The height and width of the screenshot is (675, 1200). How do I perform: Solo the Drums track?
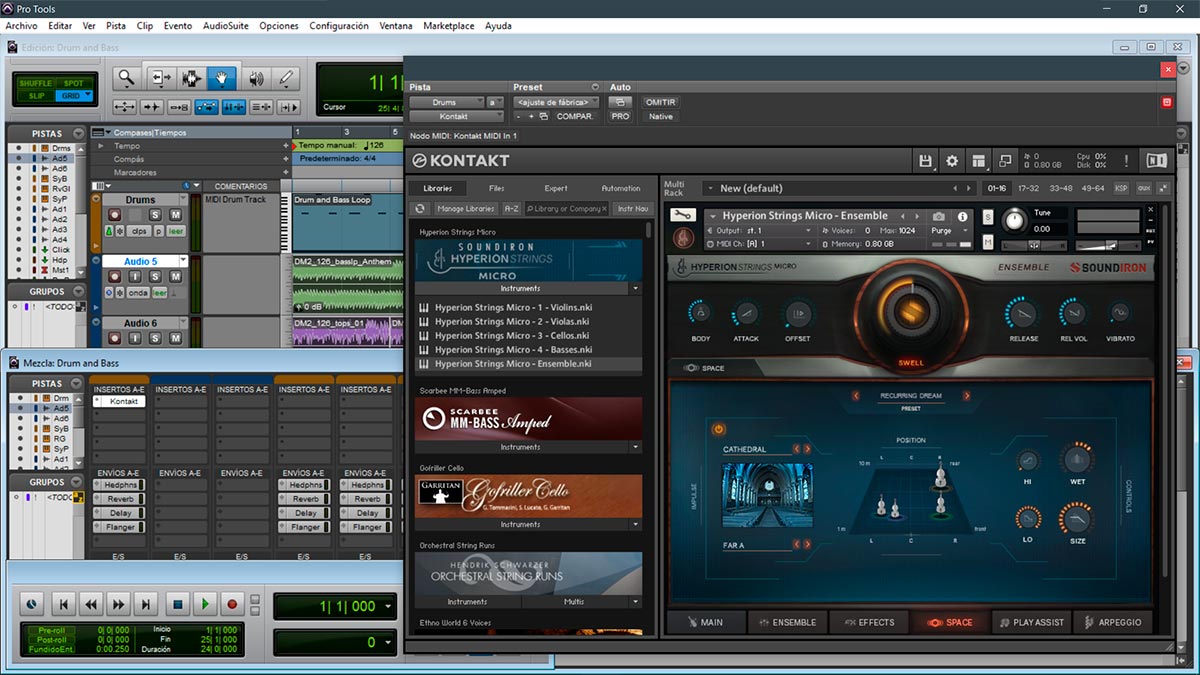coord(155,215)
